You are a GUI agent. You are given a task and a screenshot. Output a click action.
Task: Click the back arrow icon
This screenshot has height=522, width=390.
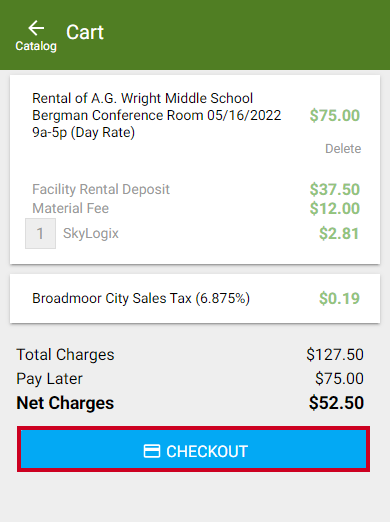(x=36, y=28)
